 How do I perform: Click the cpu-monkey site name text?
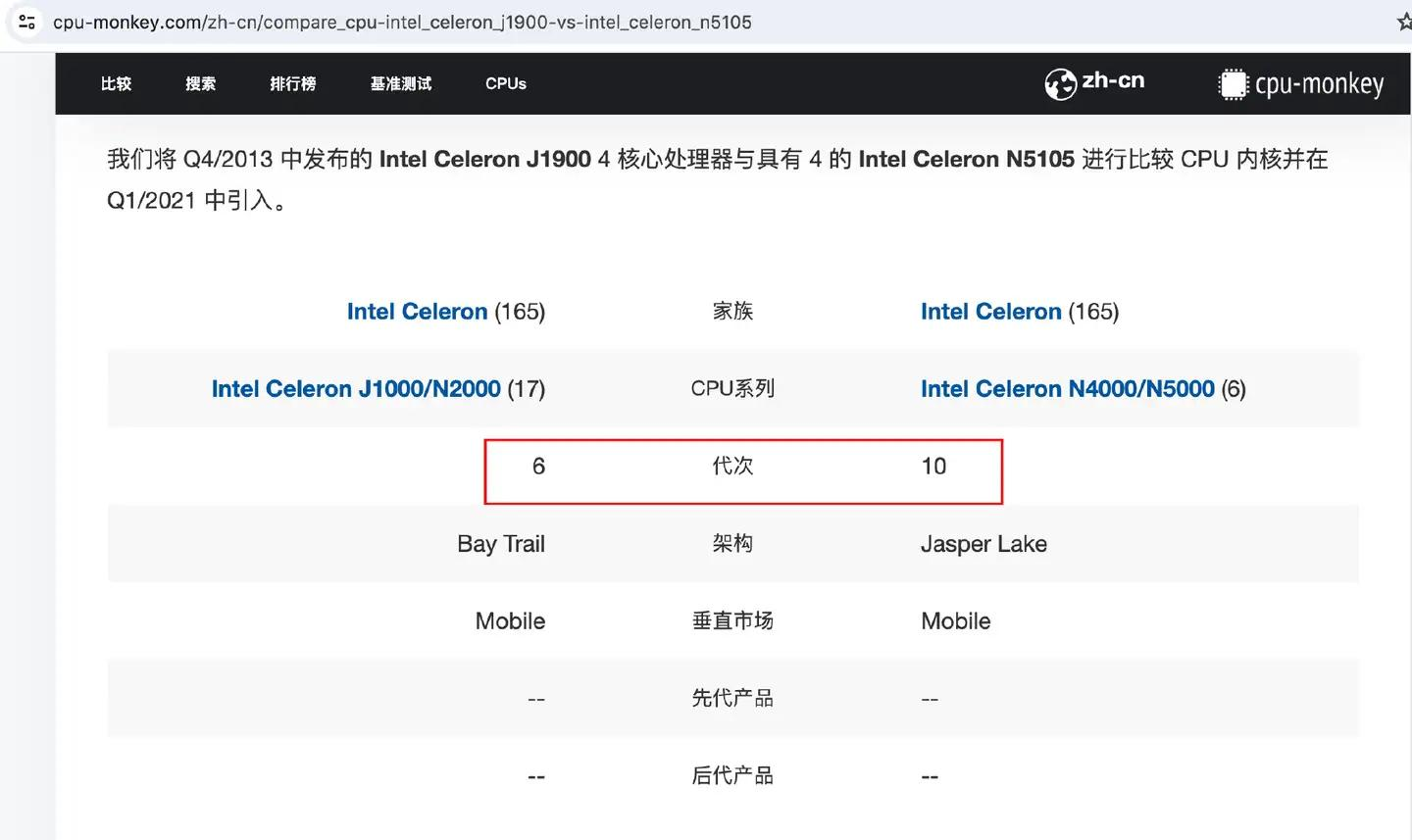[x=1319, y=84]
